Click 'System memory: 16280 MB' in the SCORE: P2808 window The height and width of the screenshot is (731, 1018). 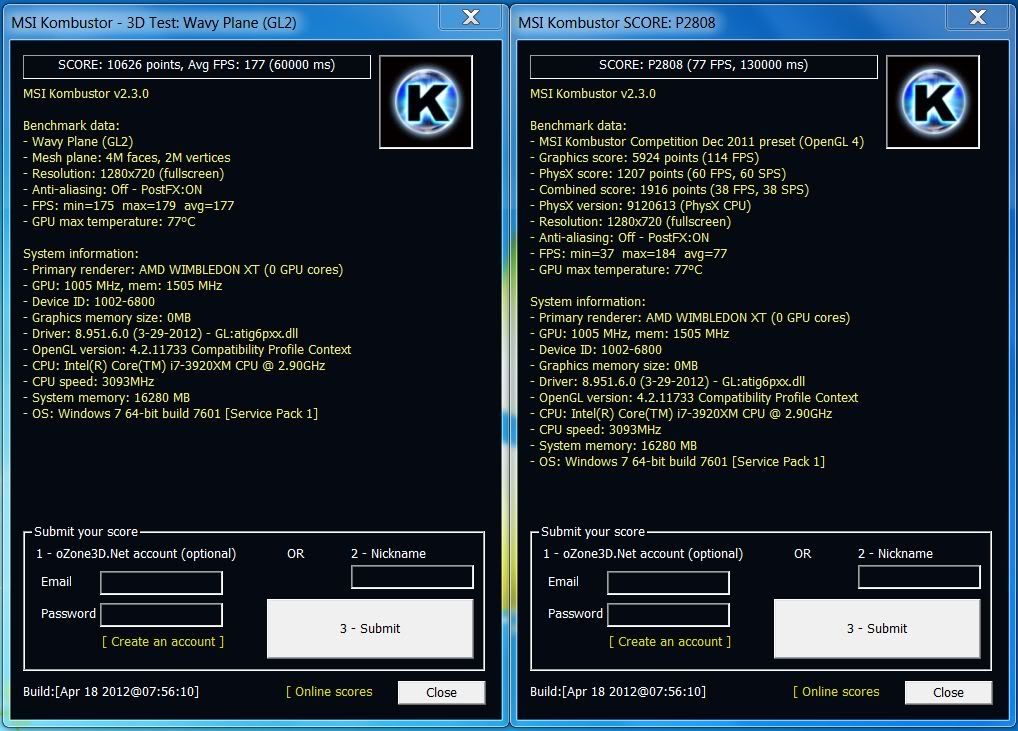click(x=614, y=446)
